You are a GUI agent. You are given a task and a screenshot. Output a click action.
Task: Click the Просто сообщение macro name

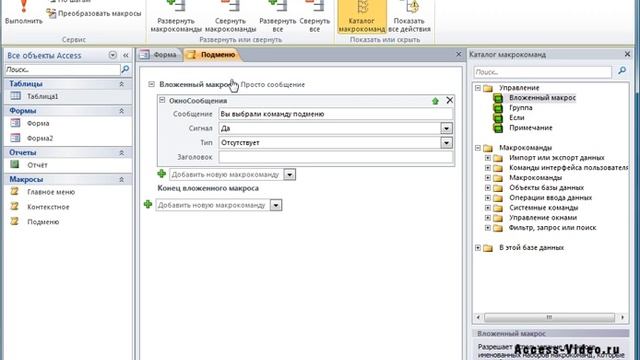click(x=272, y=84)
